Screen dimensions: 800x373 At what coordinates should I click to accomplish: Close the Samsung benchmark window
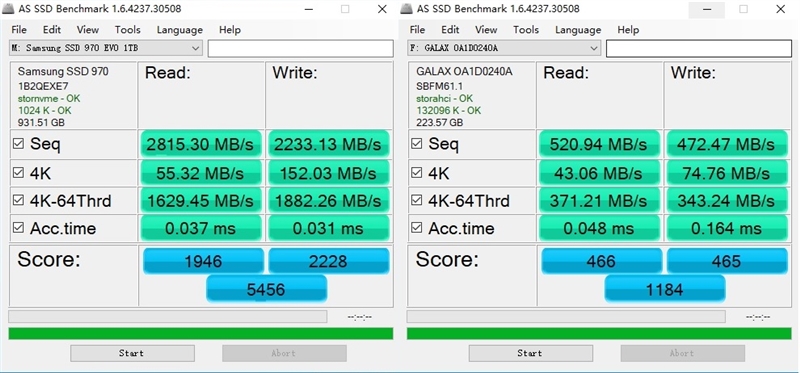pos(382,9)
